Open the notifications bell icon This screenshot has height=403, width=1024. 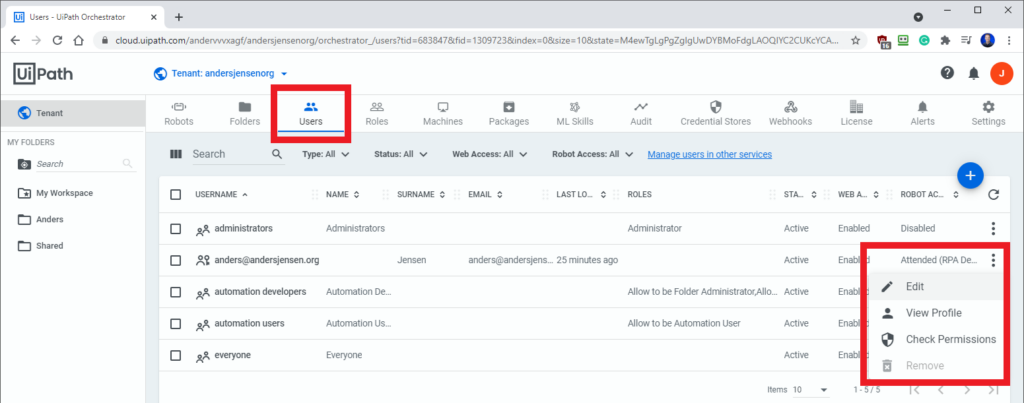tap(974, 74)
